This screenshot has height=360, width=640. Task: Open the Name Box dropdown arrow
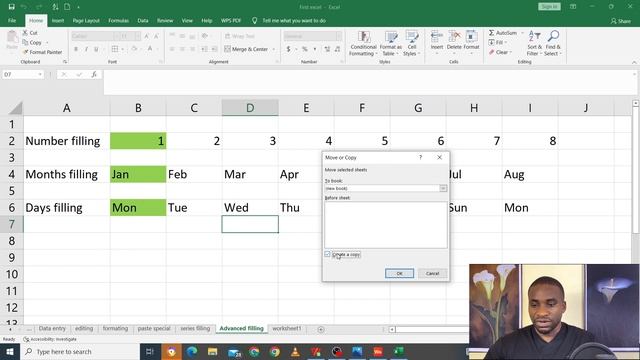coord(40,74)
